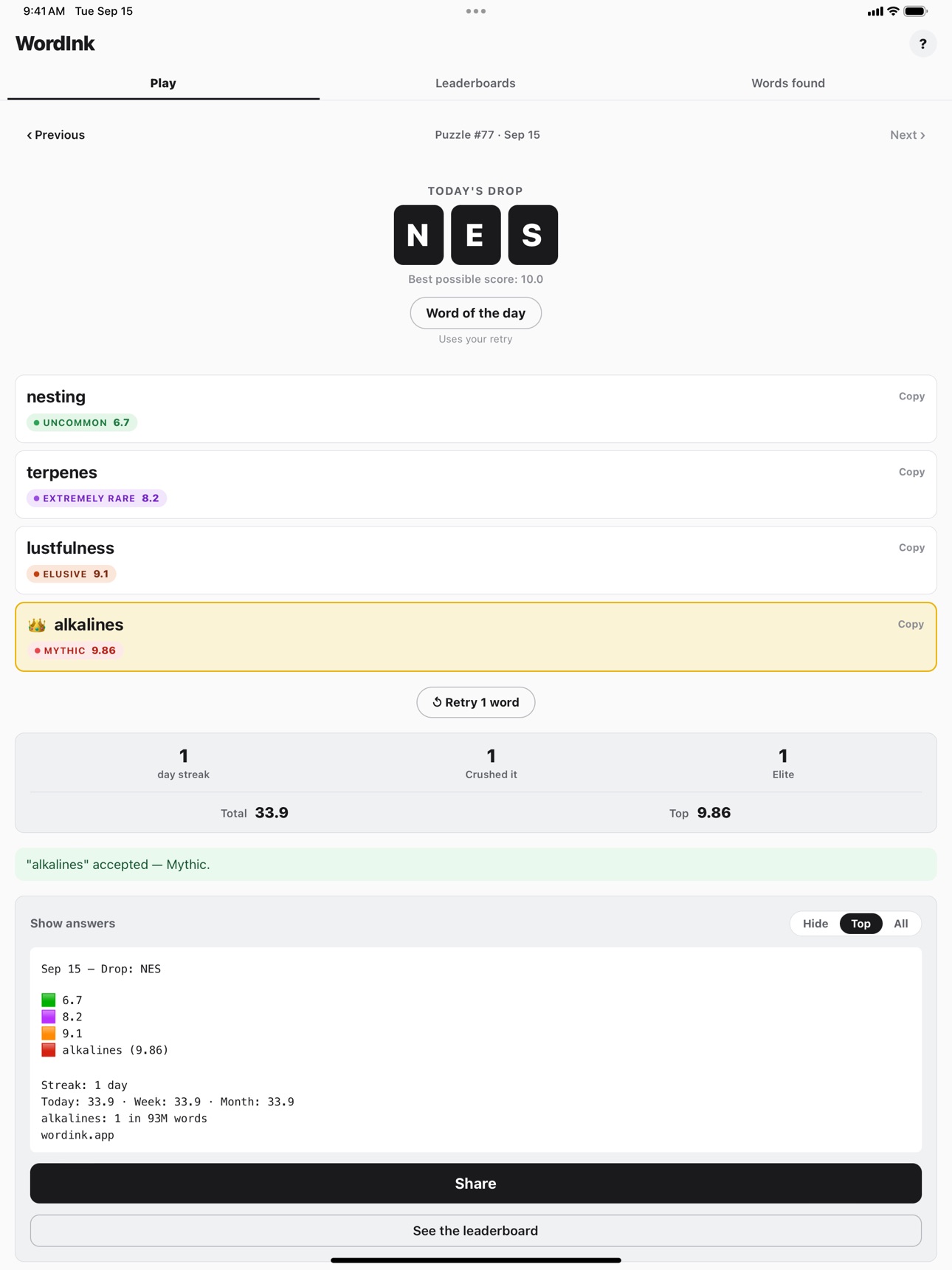This screenshot has height=1270, width=952.
Task: Select Top in the Show answers toggle
Action: coord(860,924)
